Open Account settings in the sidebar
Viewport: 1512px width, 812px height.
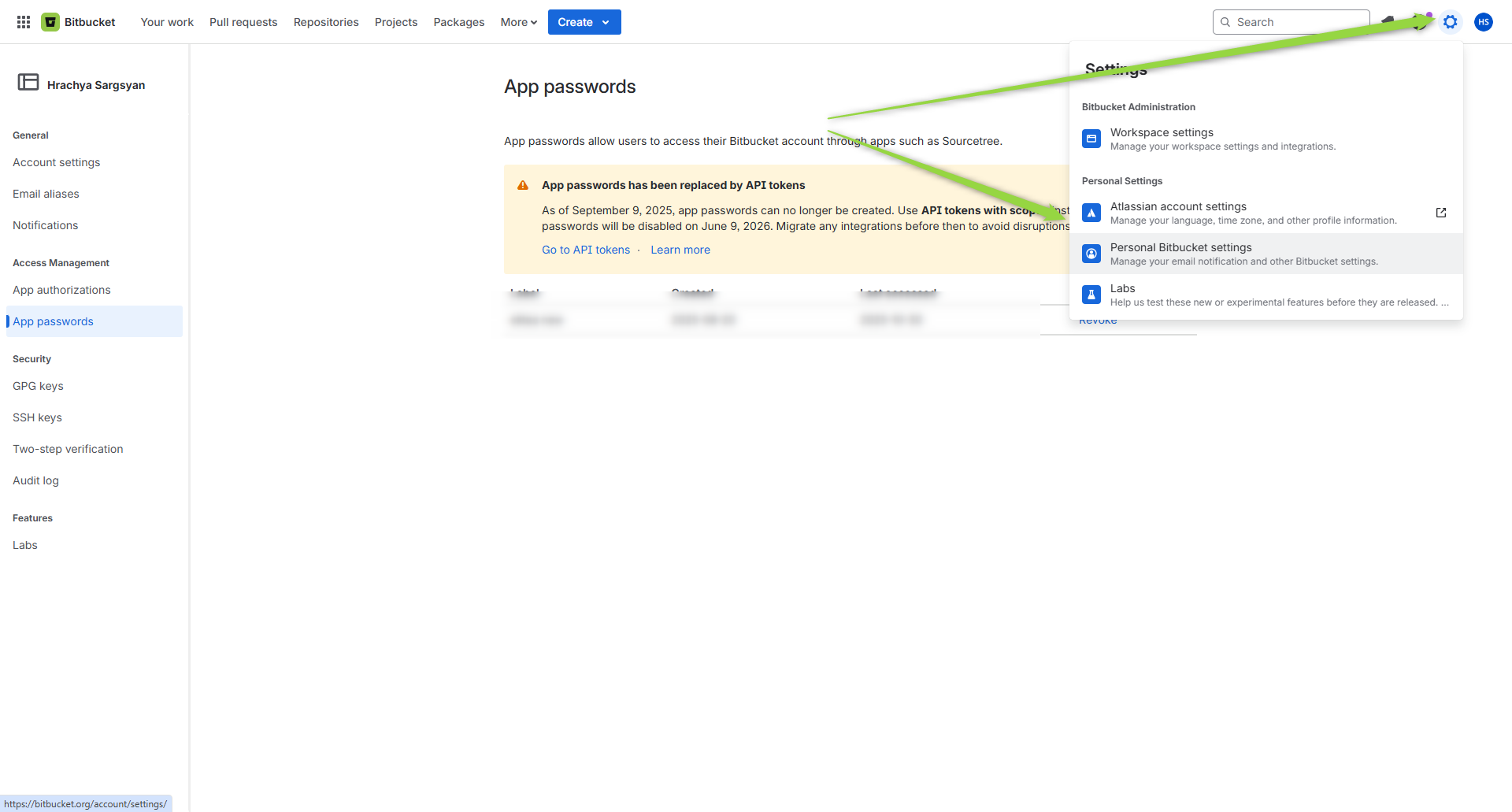(x=57, y=162)
